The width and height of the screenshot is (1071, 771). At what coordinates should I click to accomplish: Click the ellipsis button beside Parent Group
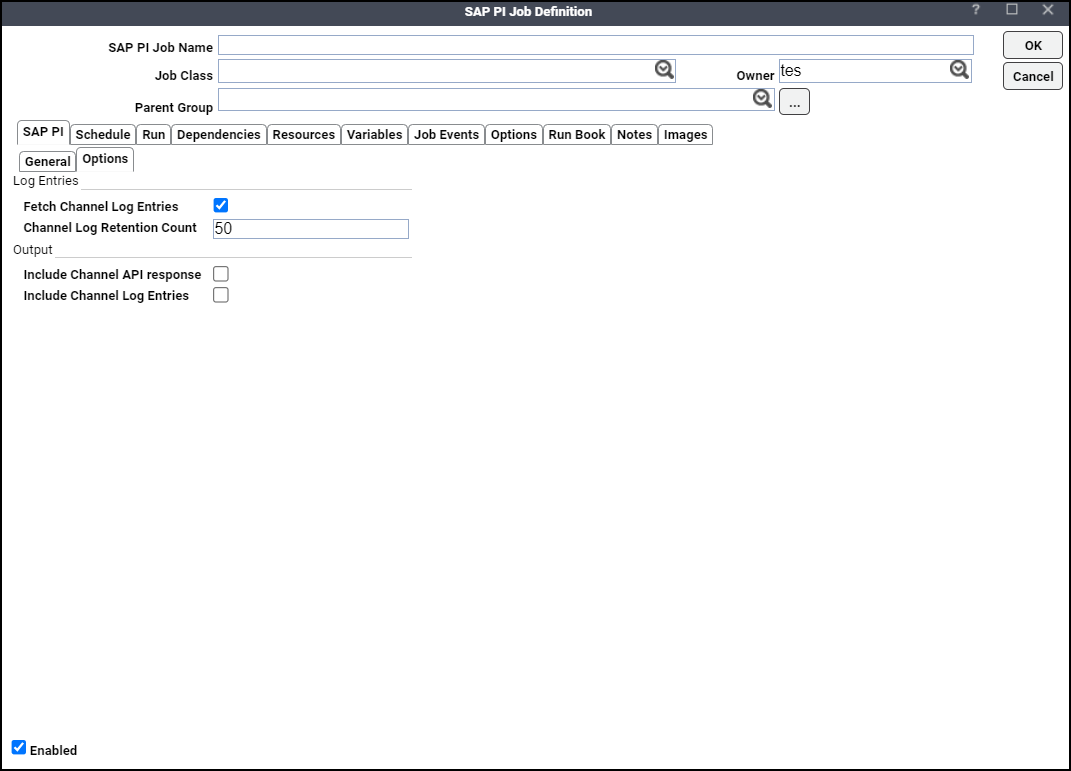(x=794, y=102)
